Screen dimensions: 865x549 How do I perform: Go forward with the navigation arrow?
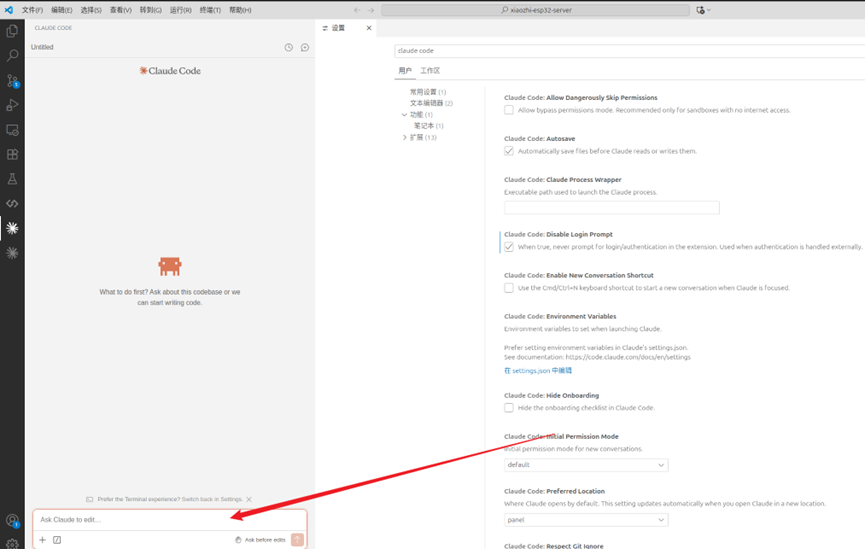[x=371, y=10]
